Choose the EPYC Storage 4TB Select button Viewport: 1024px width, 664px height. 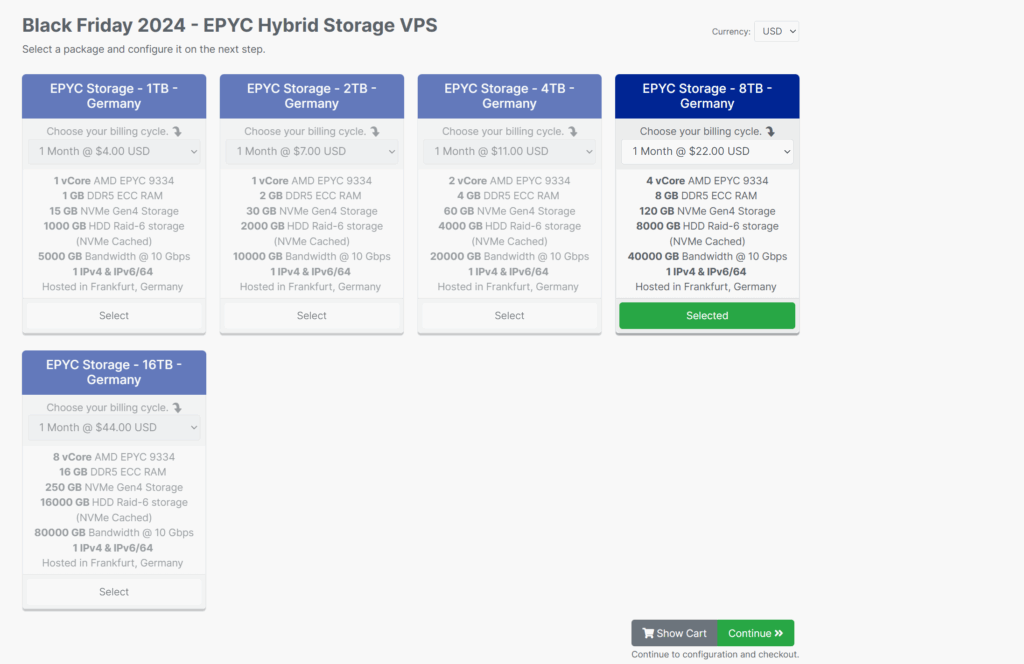(509, 315)
